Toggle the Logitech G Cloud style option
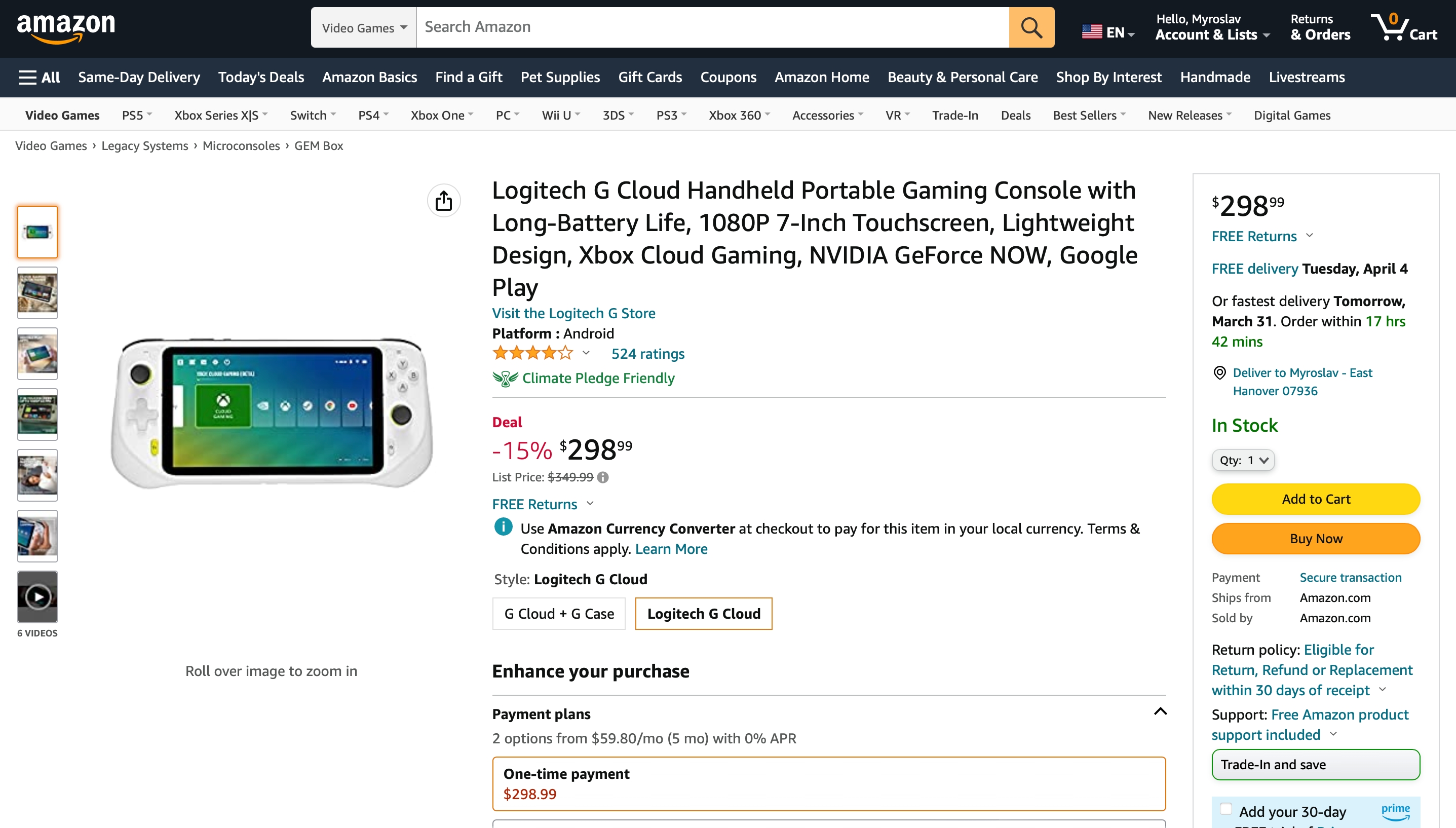The image size is (1456, 828). click(x=704, y=613)
